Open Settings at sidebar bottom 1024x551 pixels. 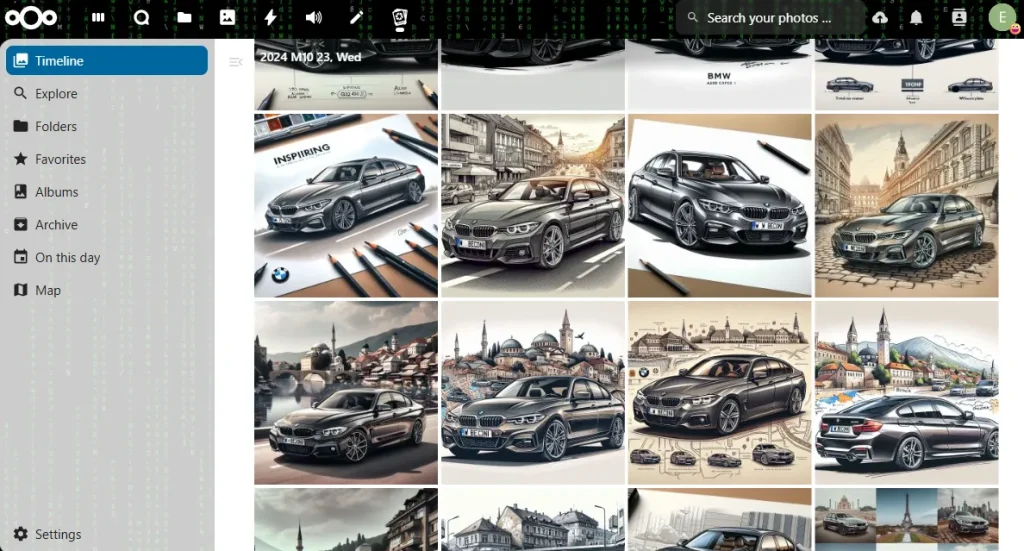point(107,534)
